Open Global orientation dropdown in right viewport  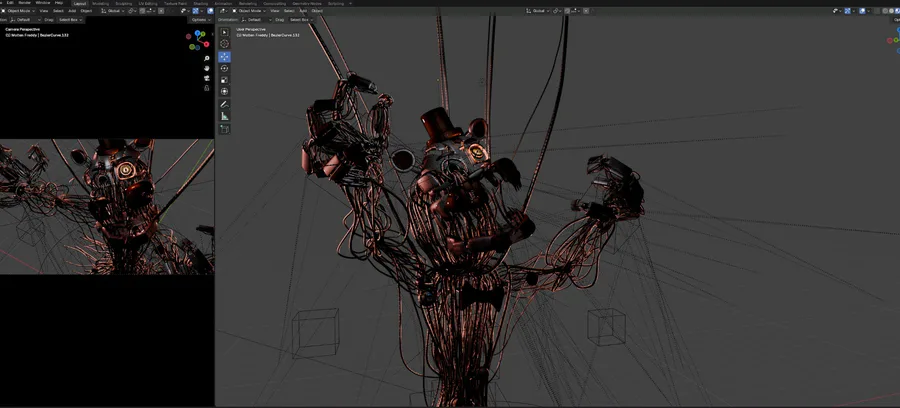(x=538, y=11)
